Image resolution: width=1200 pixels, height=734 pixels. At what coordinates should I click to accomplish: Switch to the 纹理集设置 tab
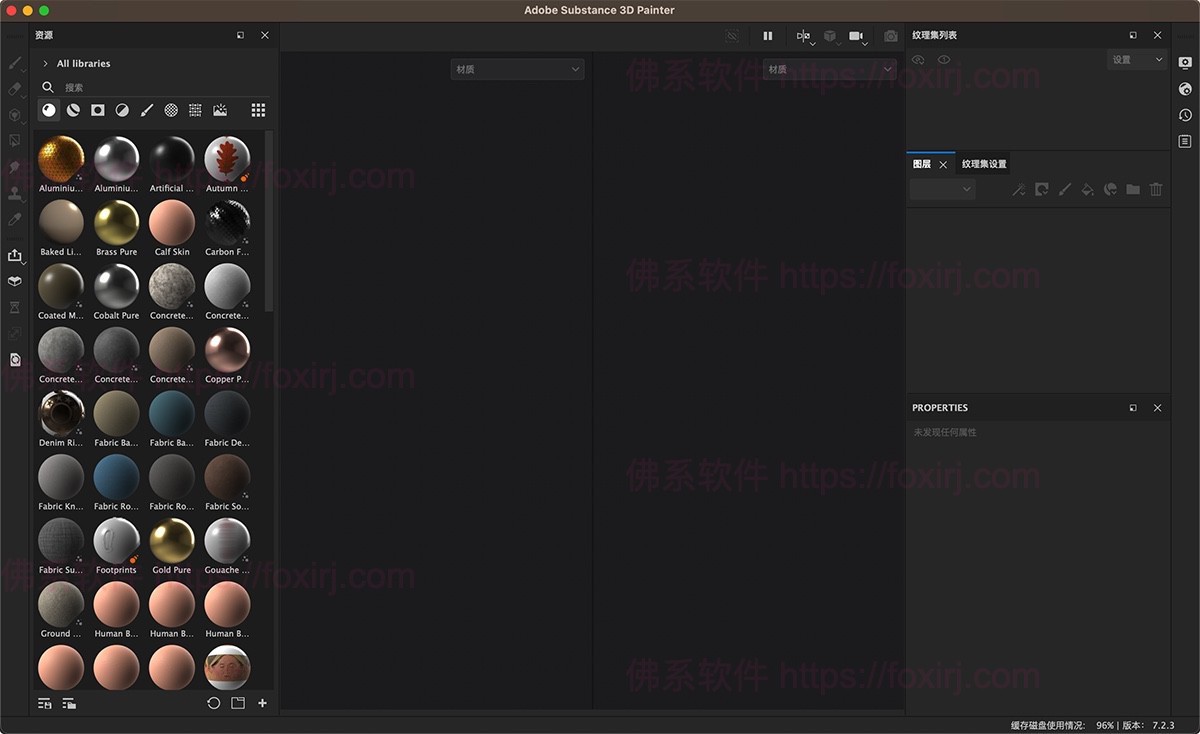(984, 164)
